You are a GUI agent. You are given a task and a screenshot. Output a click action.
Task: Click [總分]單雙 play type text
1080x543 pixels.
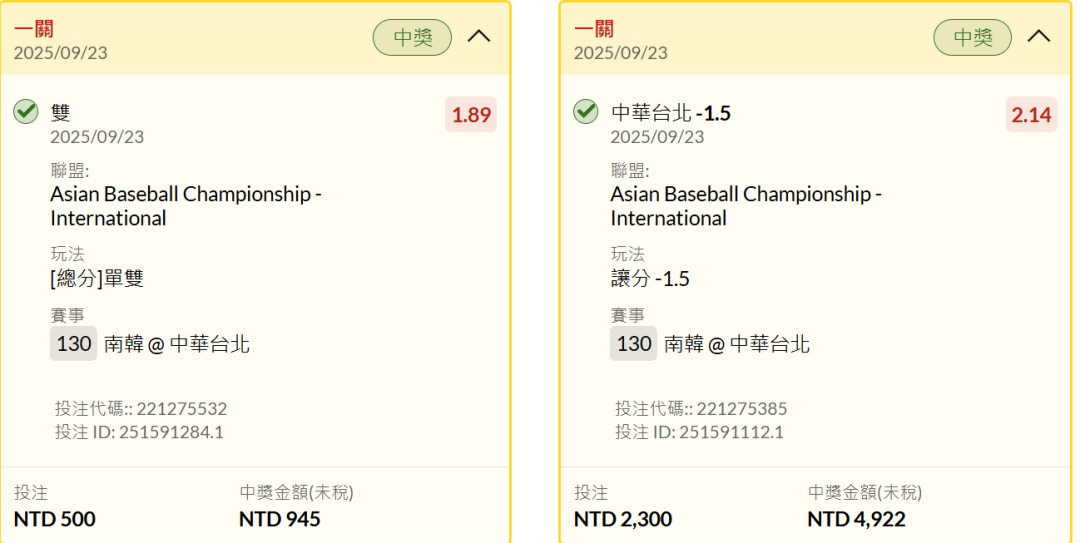click(x=97, y=278)
